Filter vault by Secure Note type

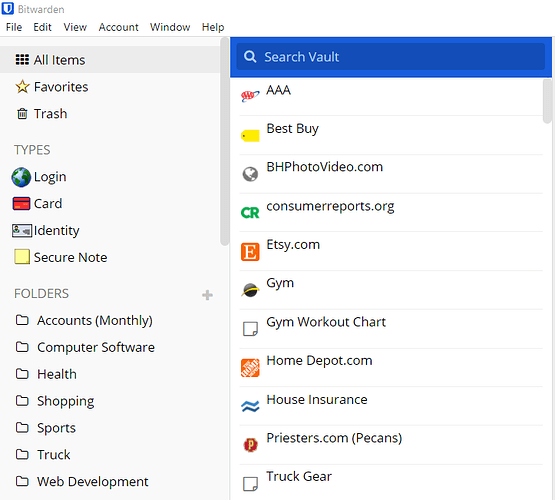point(70,257)
